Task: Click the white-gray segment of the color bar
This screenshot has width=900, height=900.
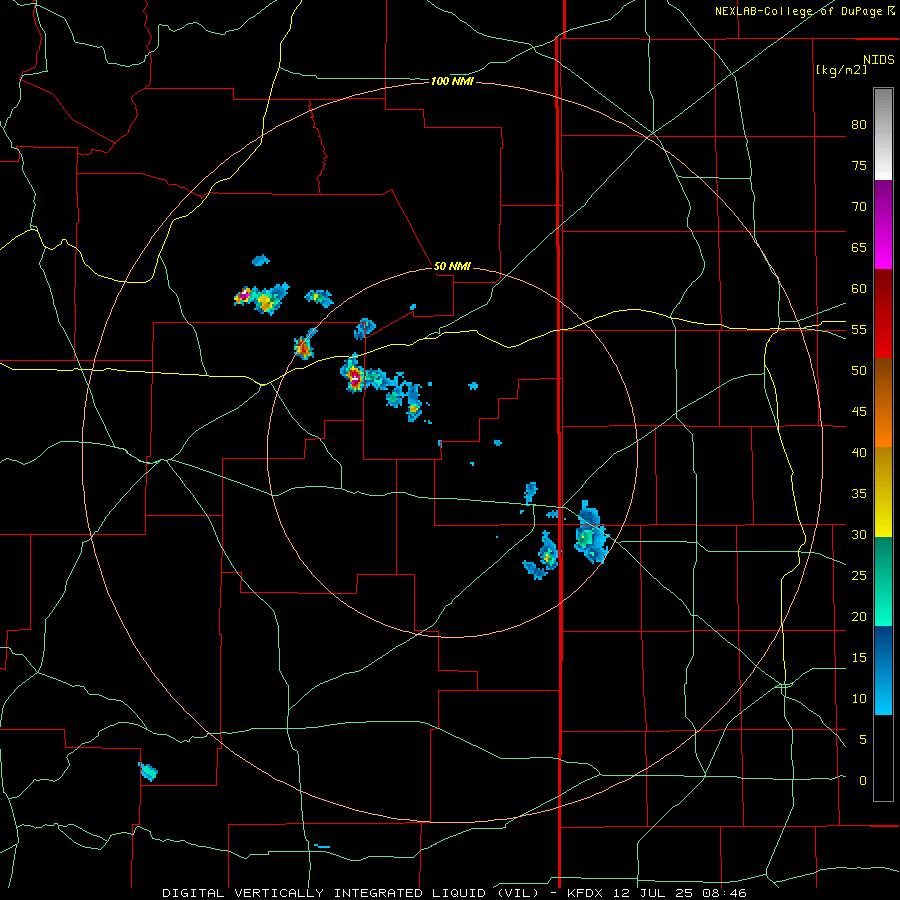Action: click(x=883, y=134)
